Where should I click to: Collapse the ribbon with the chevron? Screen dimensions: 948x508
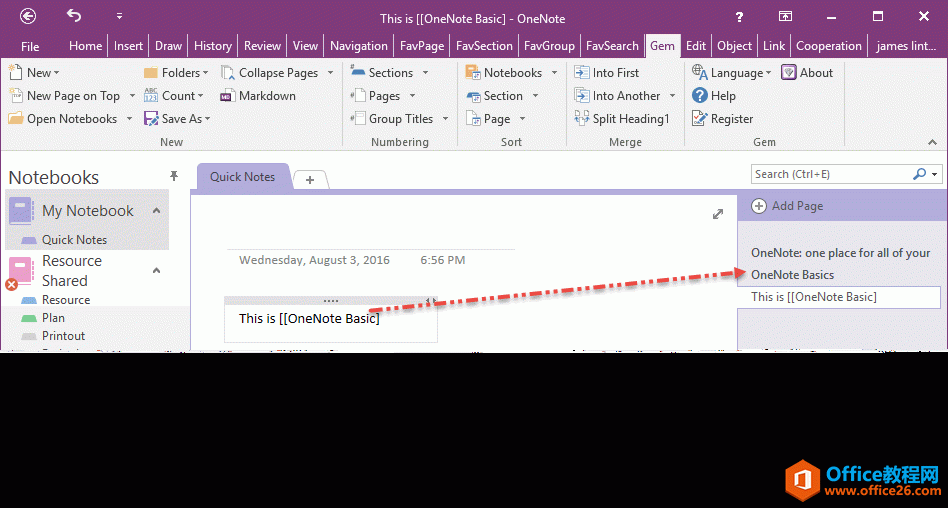(933, 142)
